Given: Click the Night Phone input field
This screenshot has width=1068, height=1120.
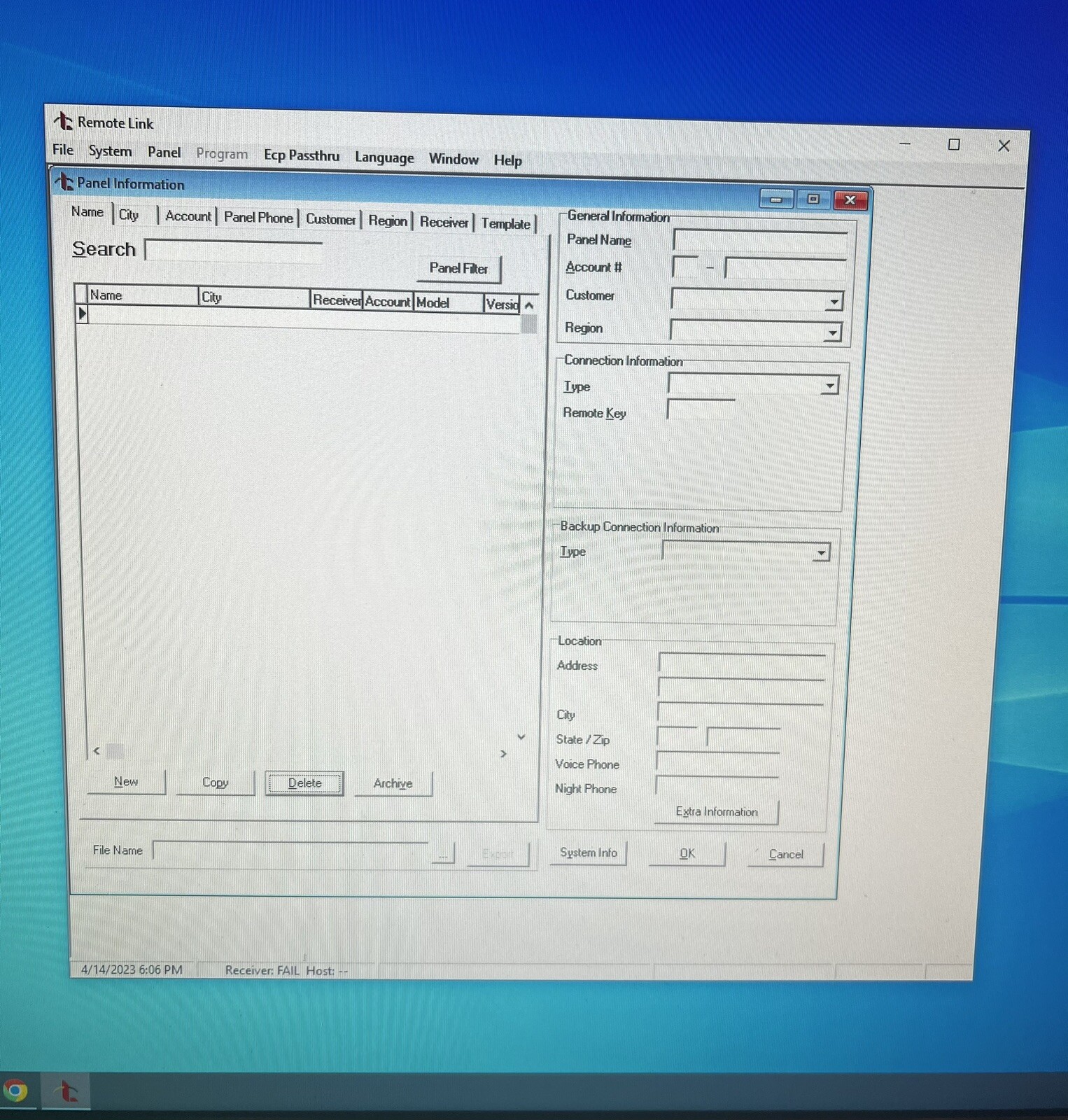Looking at the screenshot, I should (717, 785).
